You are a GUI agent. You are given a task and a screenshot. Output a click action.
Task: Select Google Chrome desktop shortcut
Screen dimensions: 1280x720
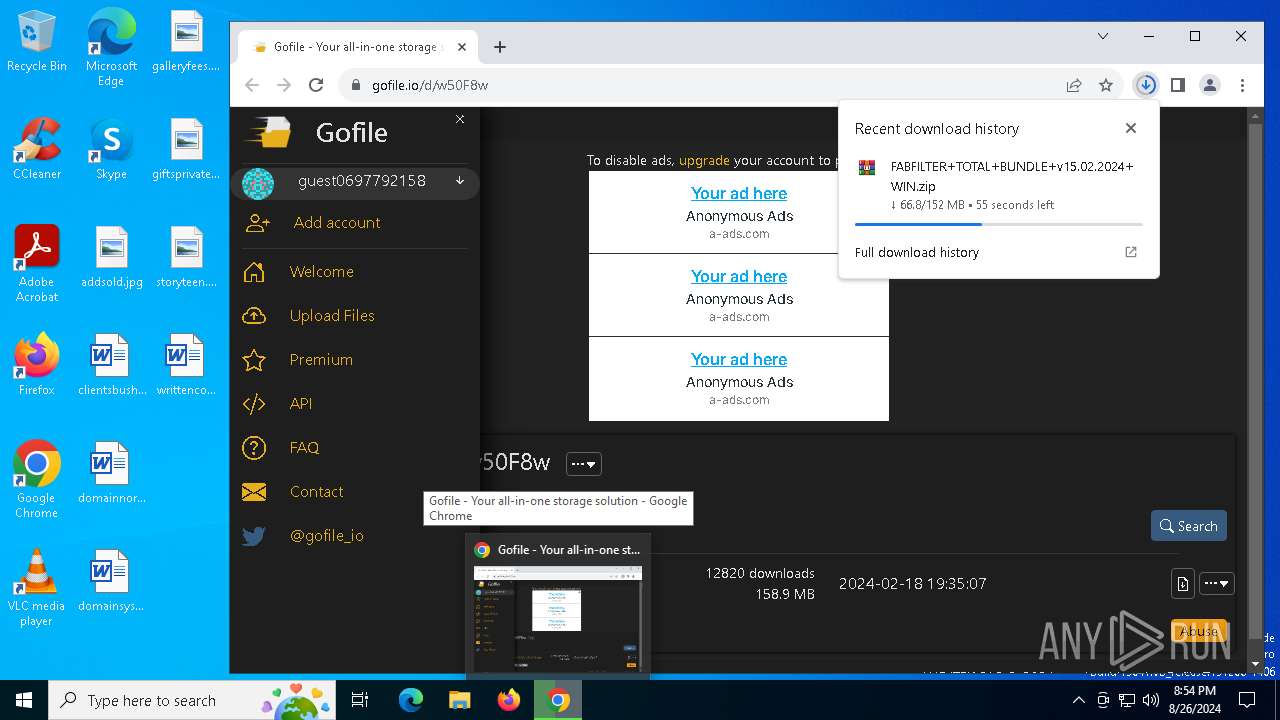36,480
